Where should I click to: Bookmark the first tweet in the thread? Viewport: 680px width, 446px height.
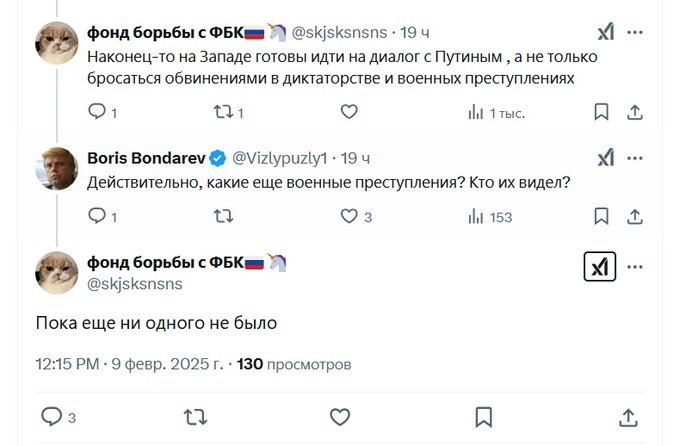[601, 112]
